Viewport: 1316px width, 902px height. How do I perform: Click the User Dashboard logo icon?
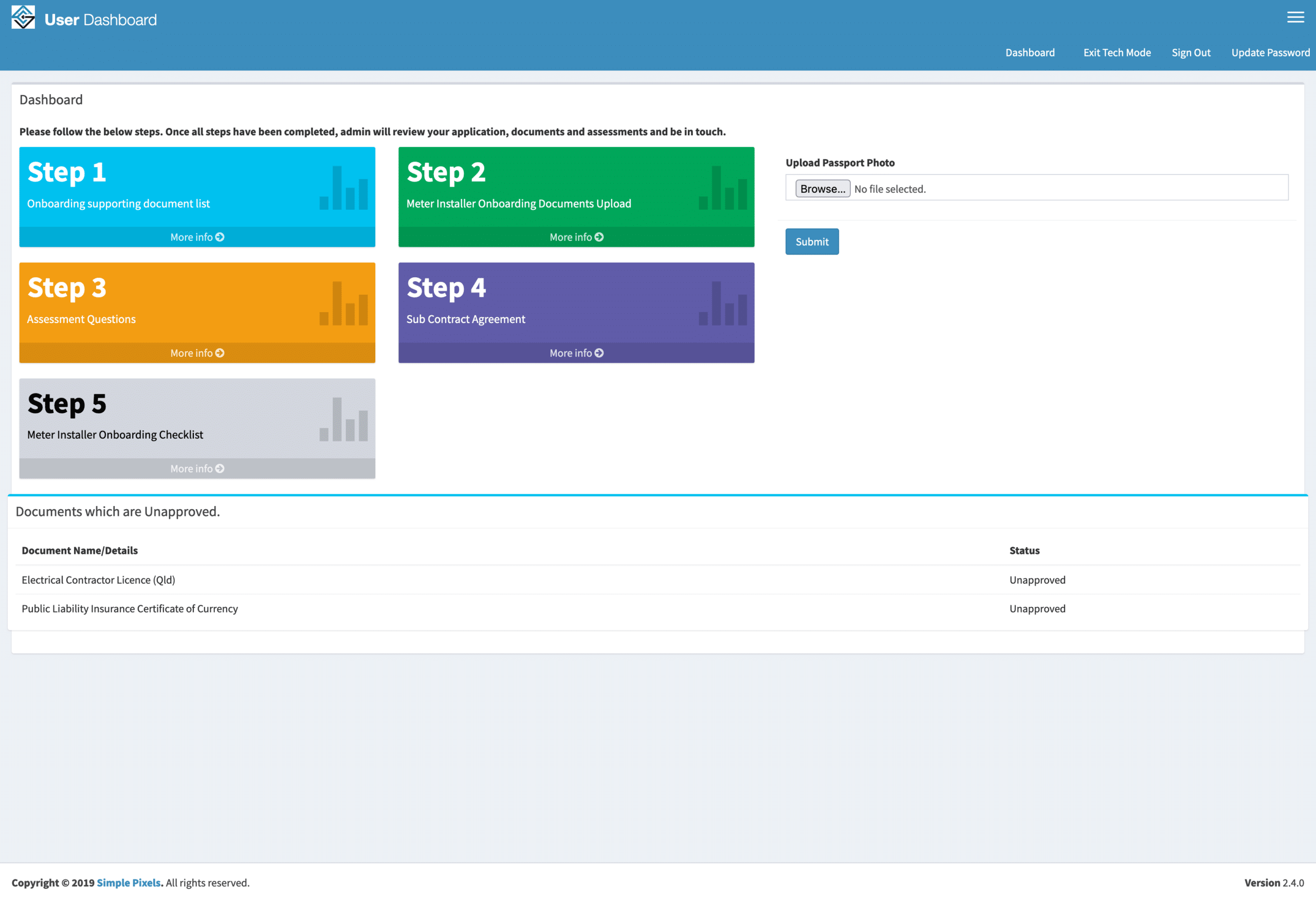coord(23,17)
